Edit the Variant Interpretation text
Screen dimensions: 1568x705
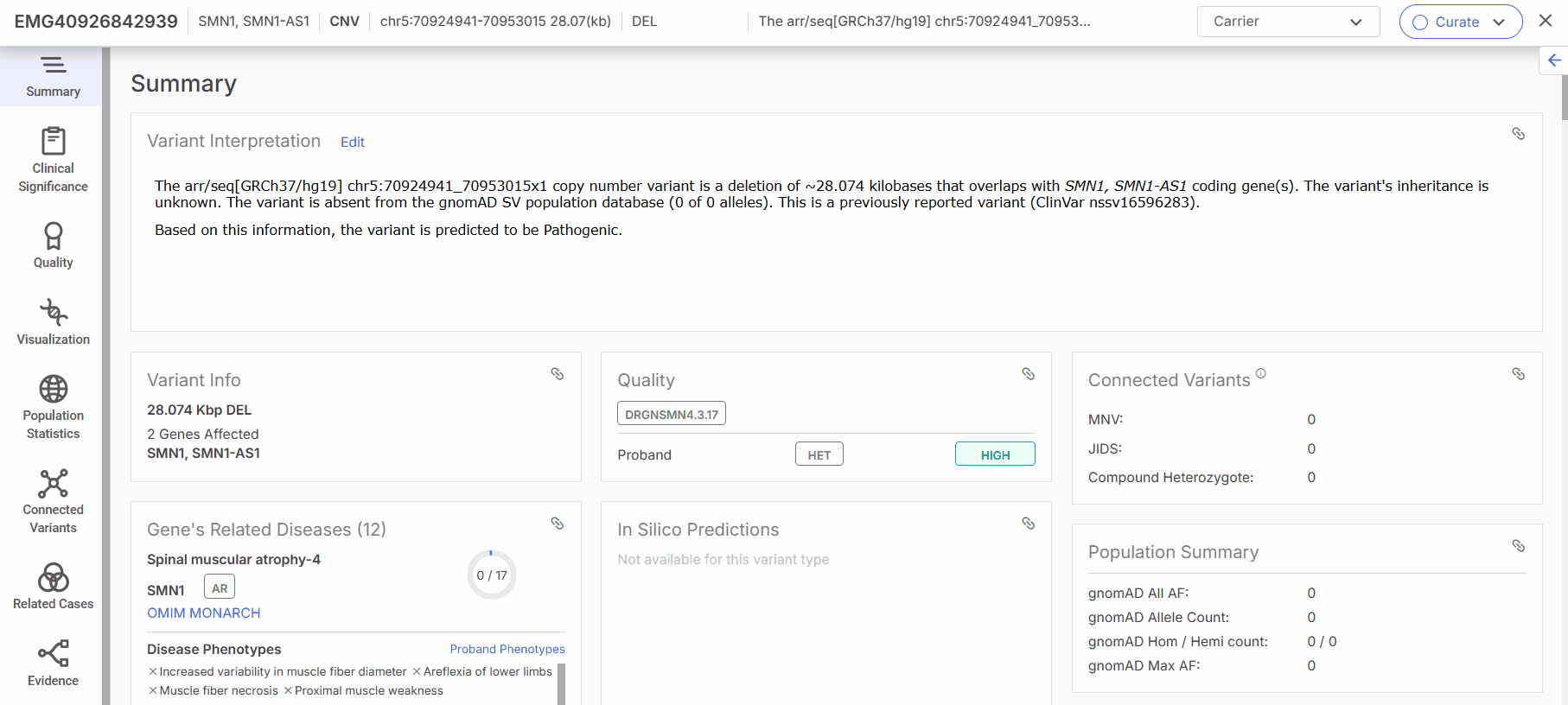[x=352, y=143]
